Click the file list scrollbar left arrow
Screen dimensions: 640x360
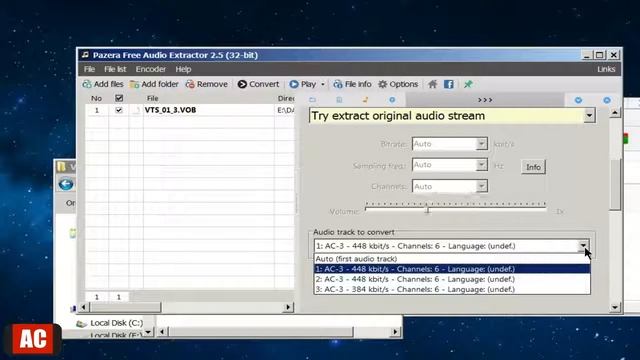point(83,307)
